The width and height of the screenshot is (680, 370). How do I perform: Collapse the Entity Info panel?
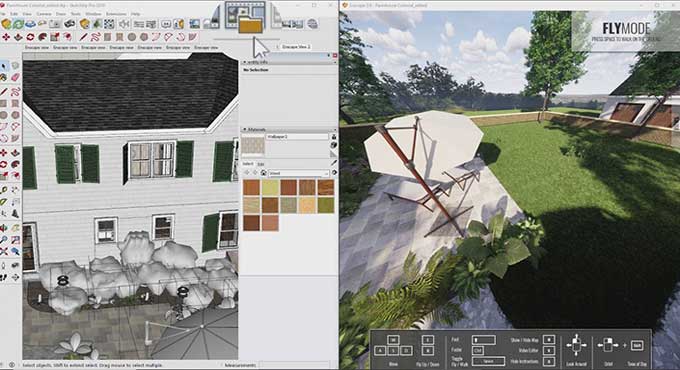[244, 62]
